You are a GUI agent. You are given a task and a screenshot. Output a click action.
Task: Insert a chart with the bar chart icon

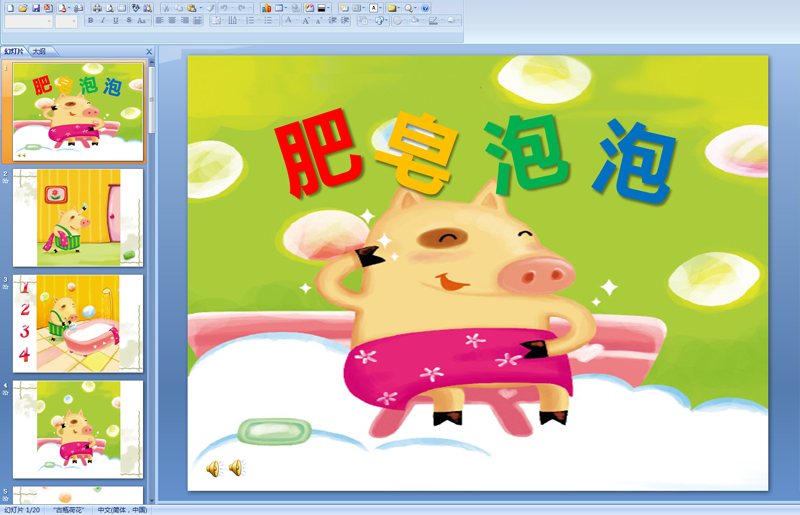click(x=266, y=8)
